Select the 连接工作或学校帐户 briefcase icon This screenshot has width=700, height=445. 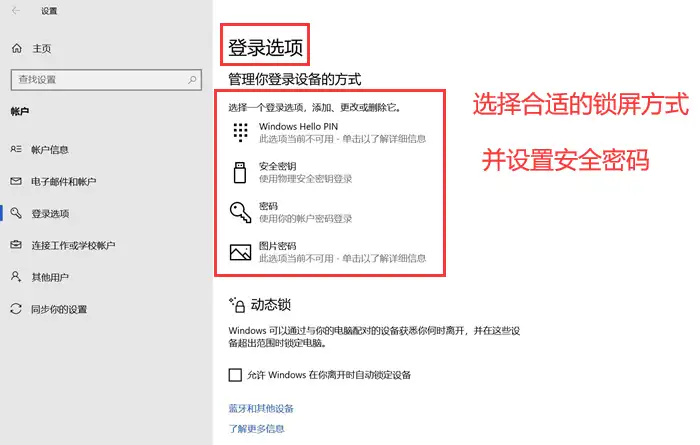click(16, 245)
